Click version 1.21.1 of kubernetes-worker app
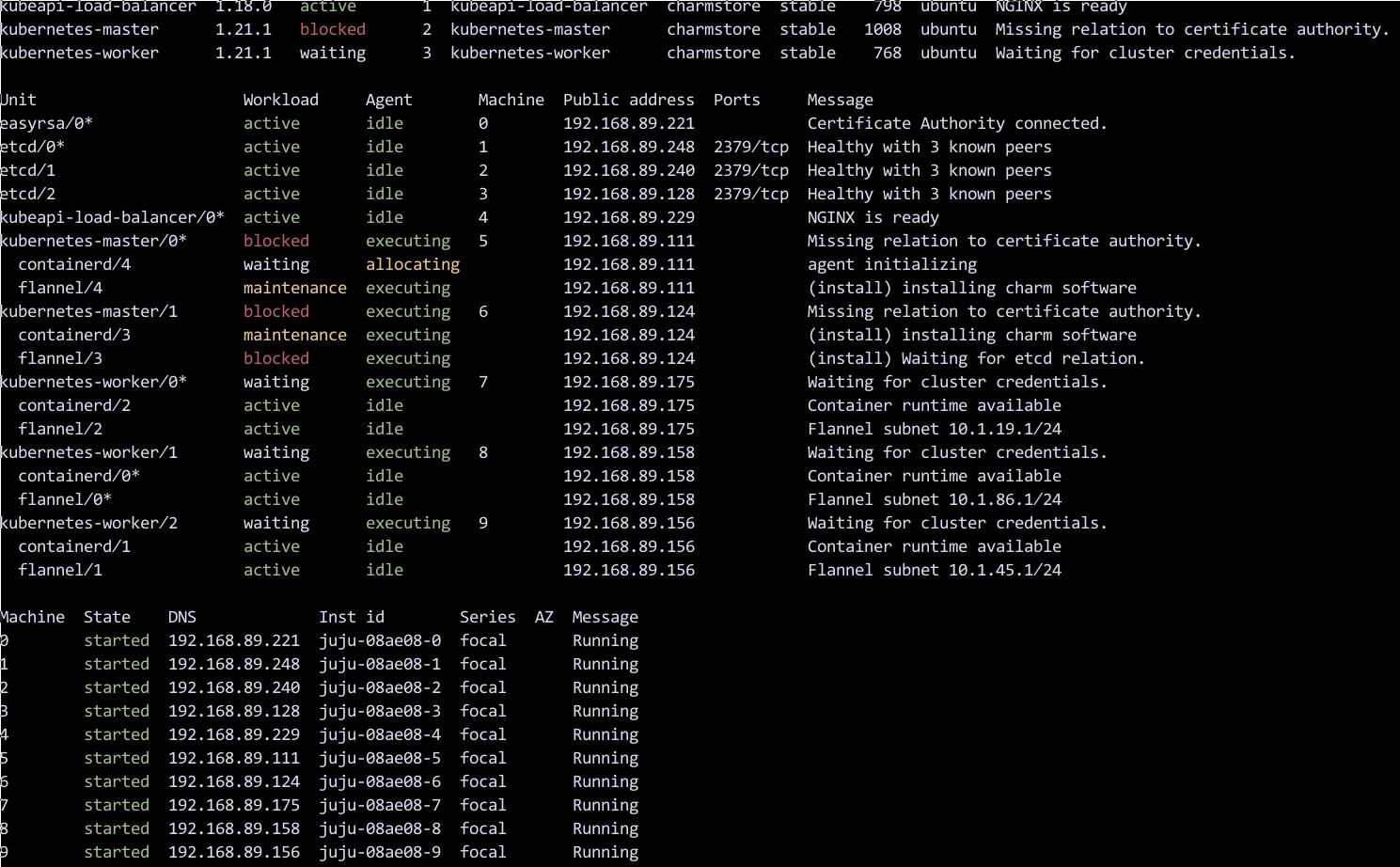This screenshot has width=1400, height=867. click(244, 53)
